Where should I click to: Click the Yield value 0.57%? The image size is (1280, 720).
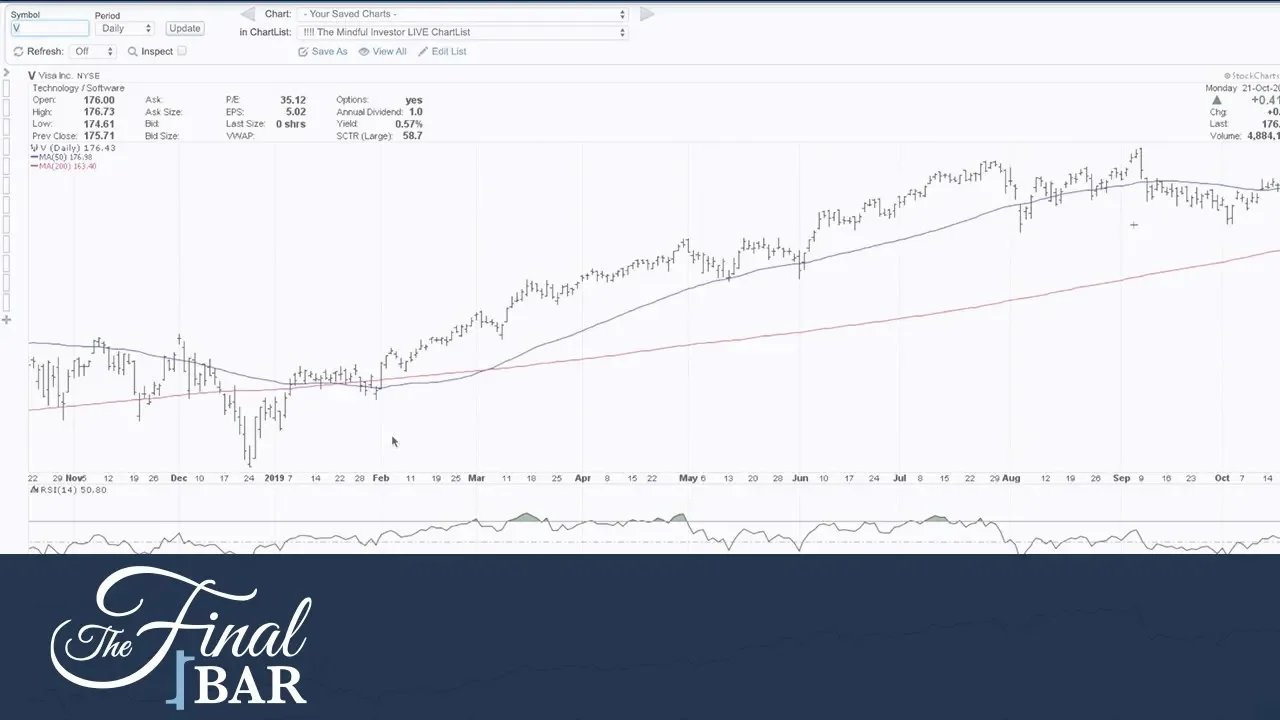click(x=409, y=124)
